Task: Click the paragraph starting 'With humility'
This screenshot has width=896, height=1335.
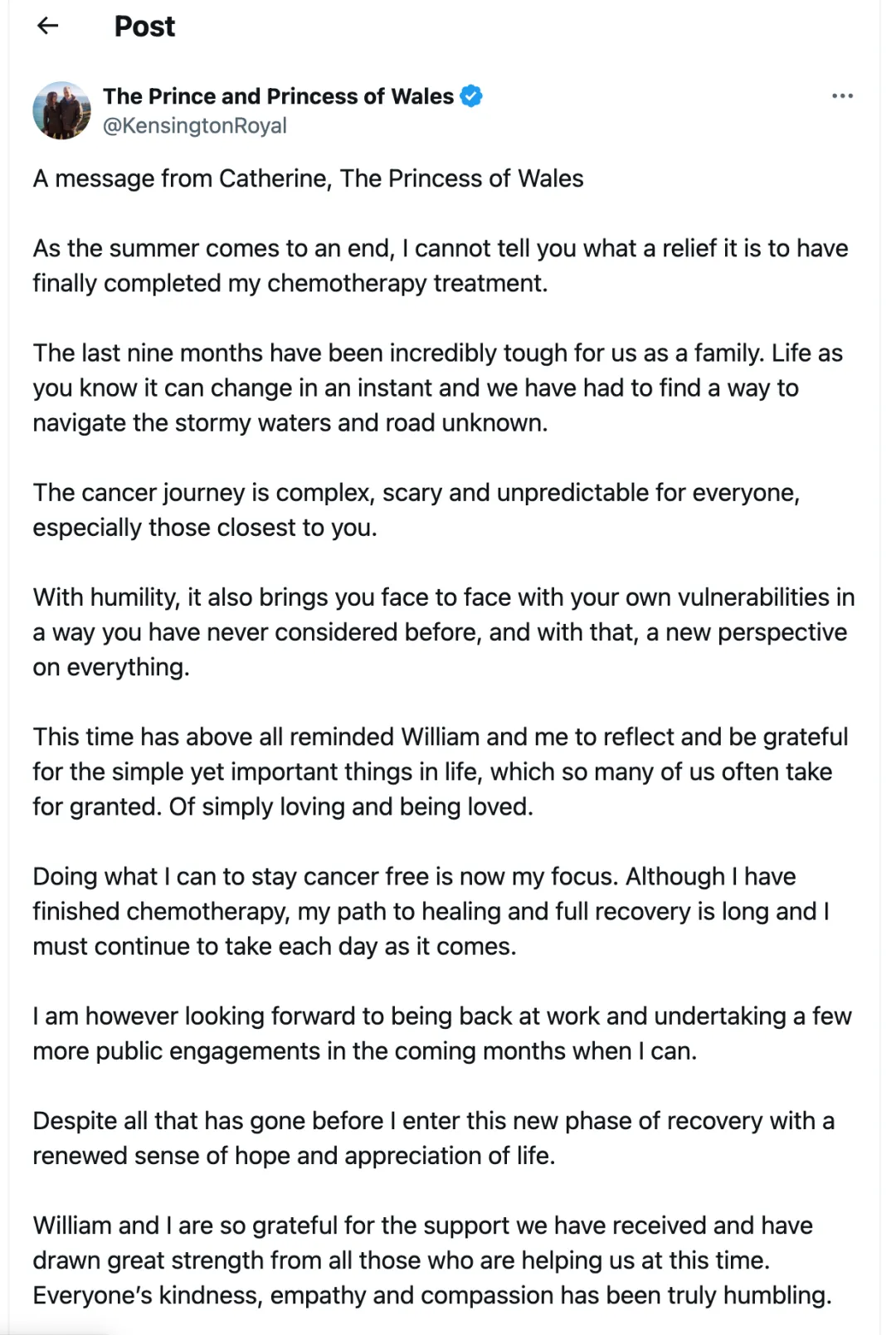Action: [x=443, y=631]
